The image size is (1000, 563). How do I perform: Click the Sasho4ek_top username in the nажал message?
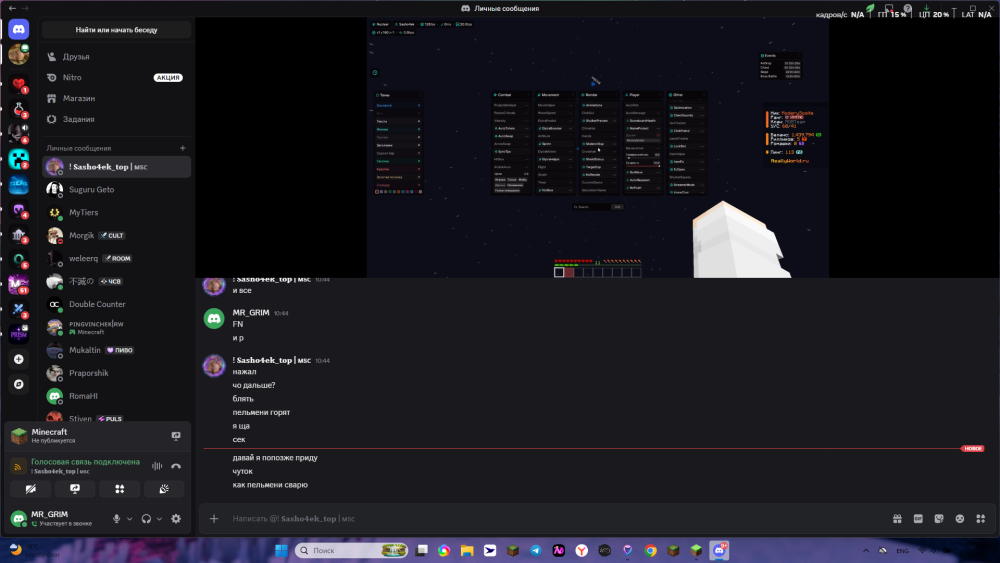(x=272, y=360)
